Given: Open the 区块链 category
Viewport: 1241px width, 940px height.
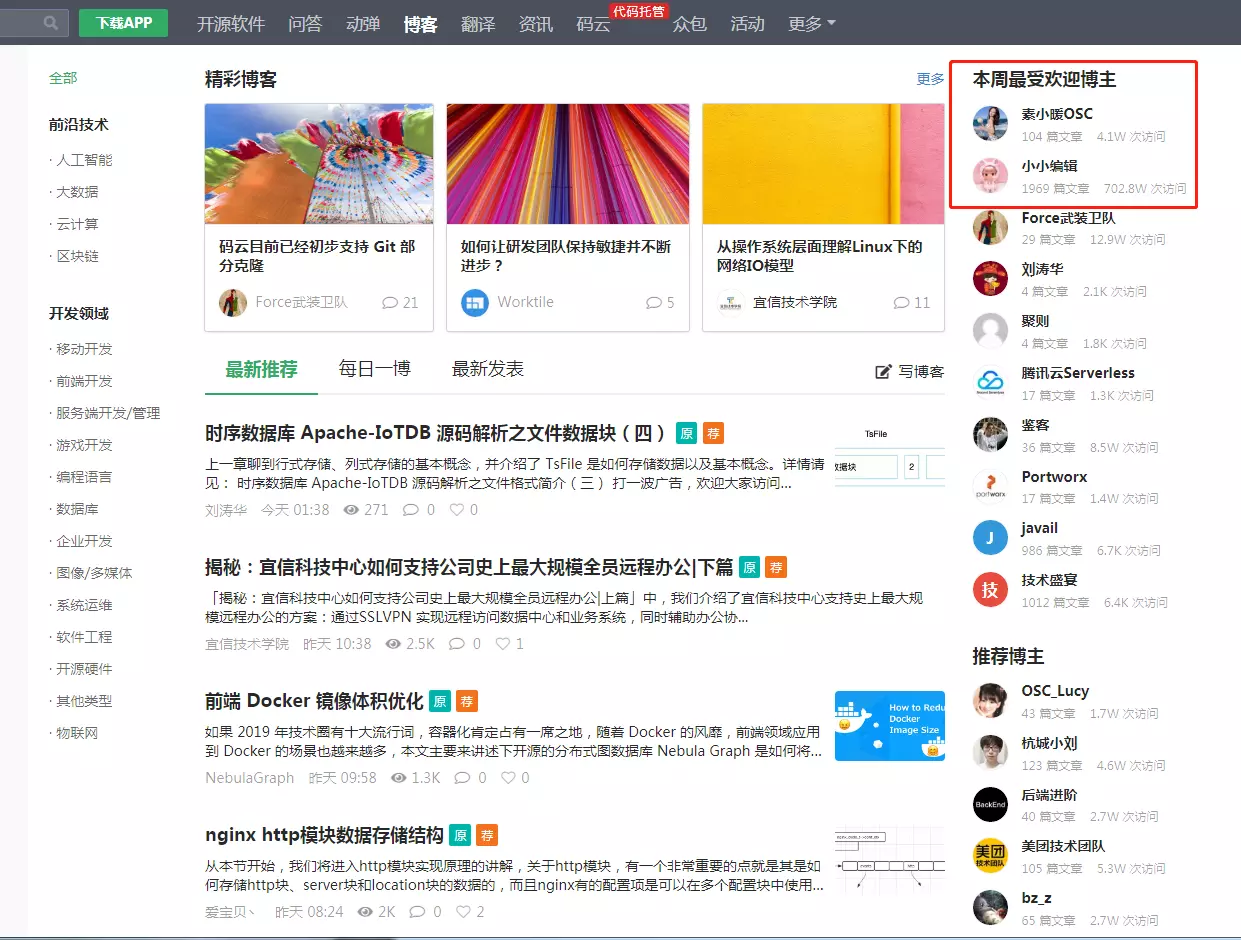Looking at the screenshot, I should (x=77, y=256).
